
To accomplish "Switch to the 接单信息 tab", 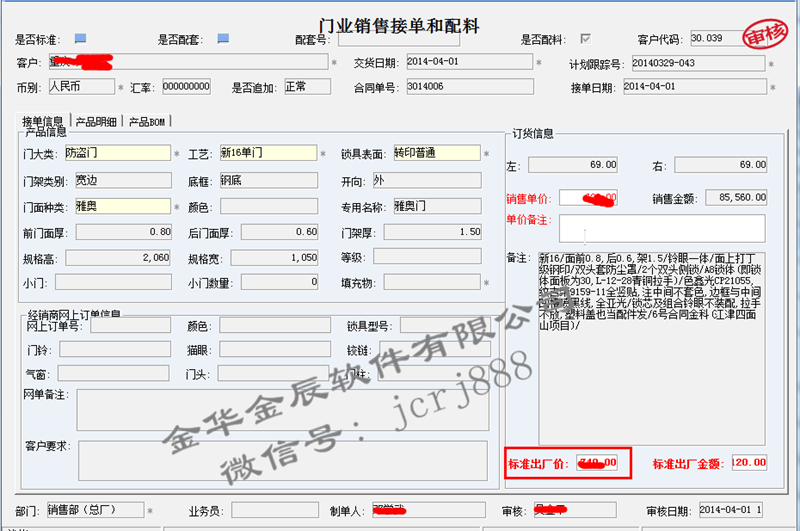I will 46,121.
